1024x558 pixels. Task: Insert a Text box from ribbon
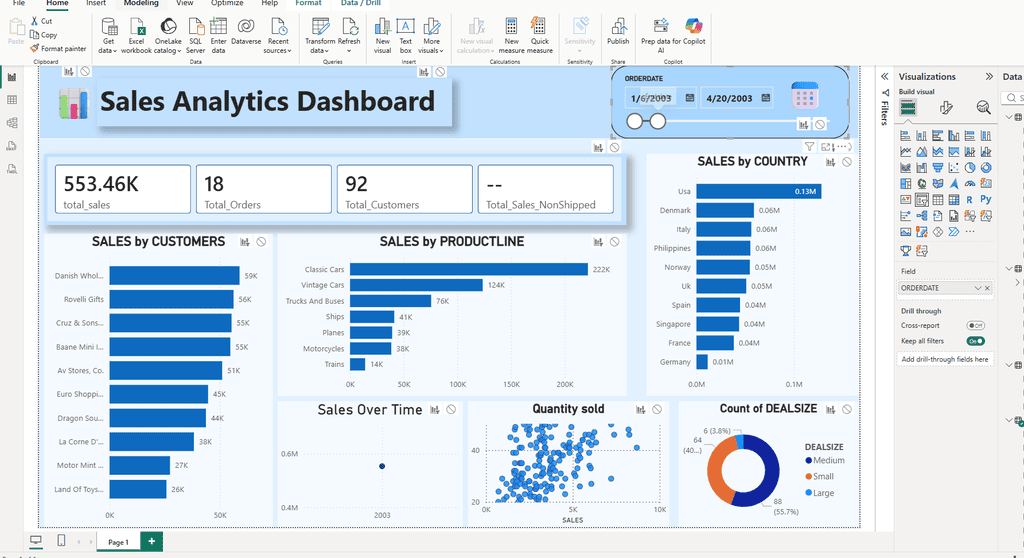tap(406, 35)
